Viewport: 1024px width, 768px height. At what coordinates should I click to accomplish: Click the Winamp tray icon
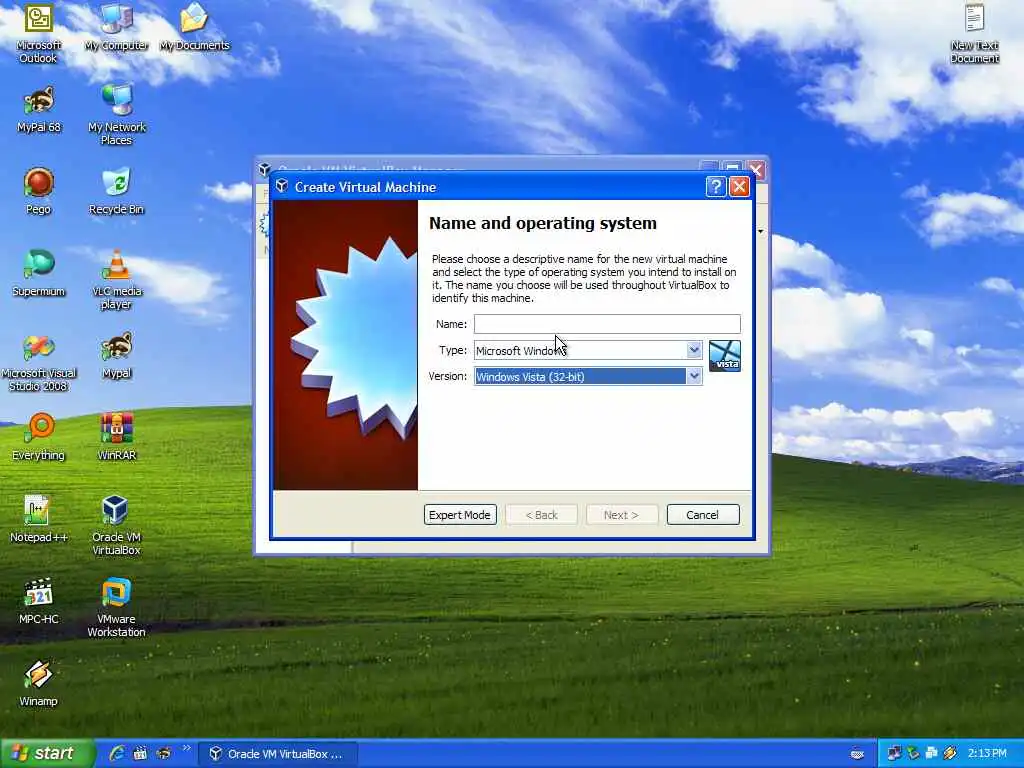click(950, 754)
